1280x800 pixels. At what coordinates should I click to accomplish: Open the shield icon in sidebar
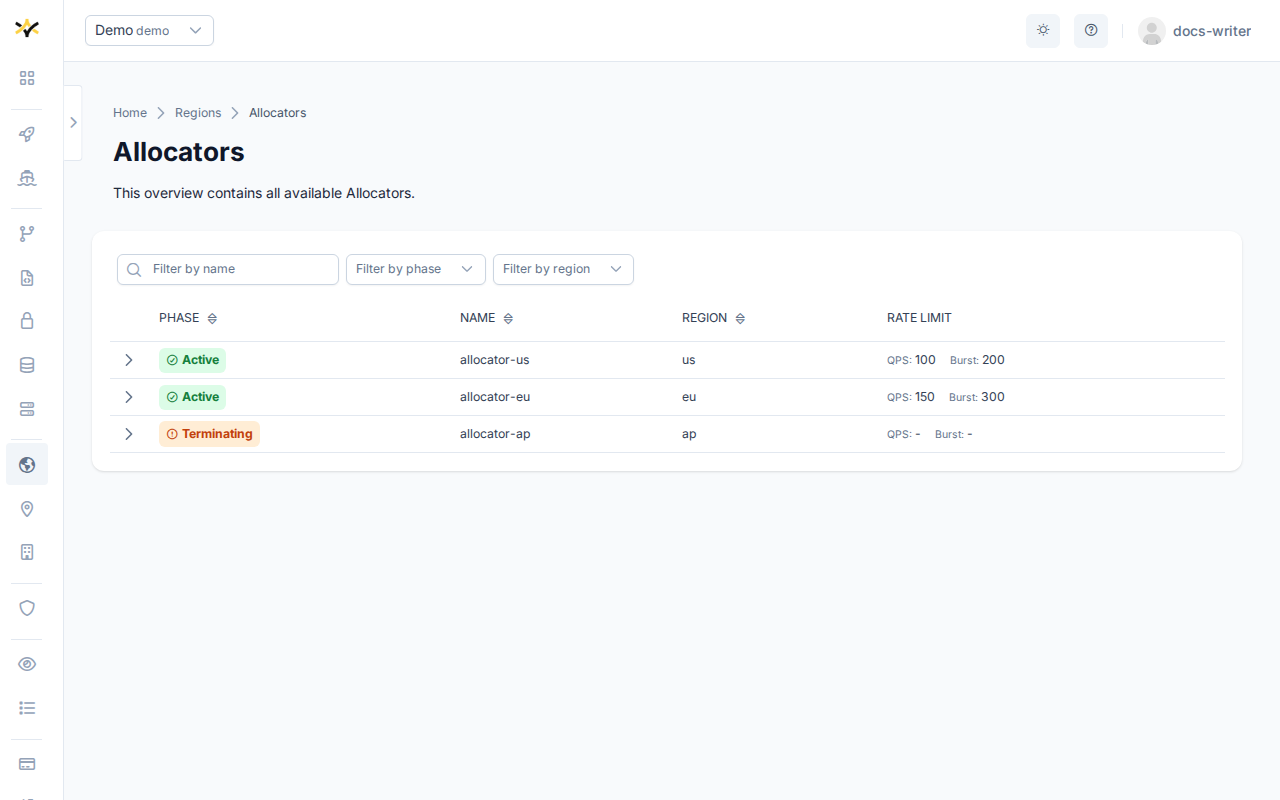click(27, 608)
